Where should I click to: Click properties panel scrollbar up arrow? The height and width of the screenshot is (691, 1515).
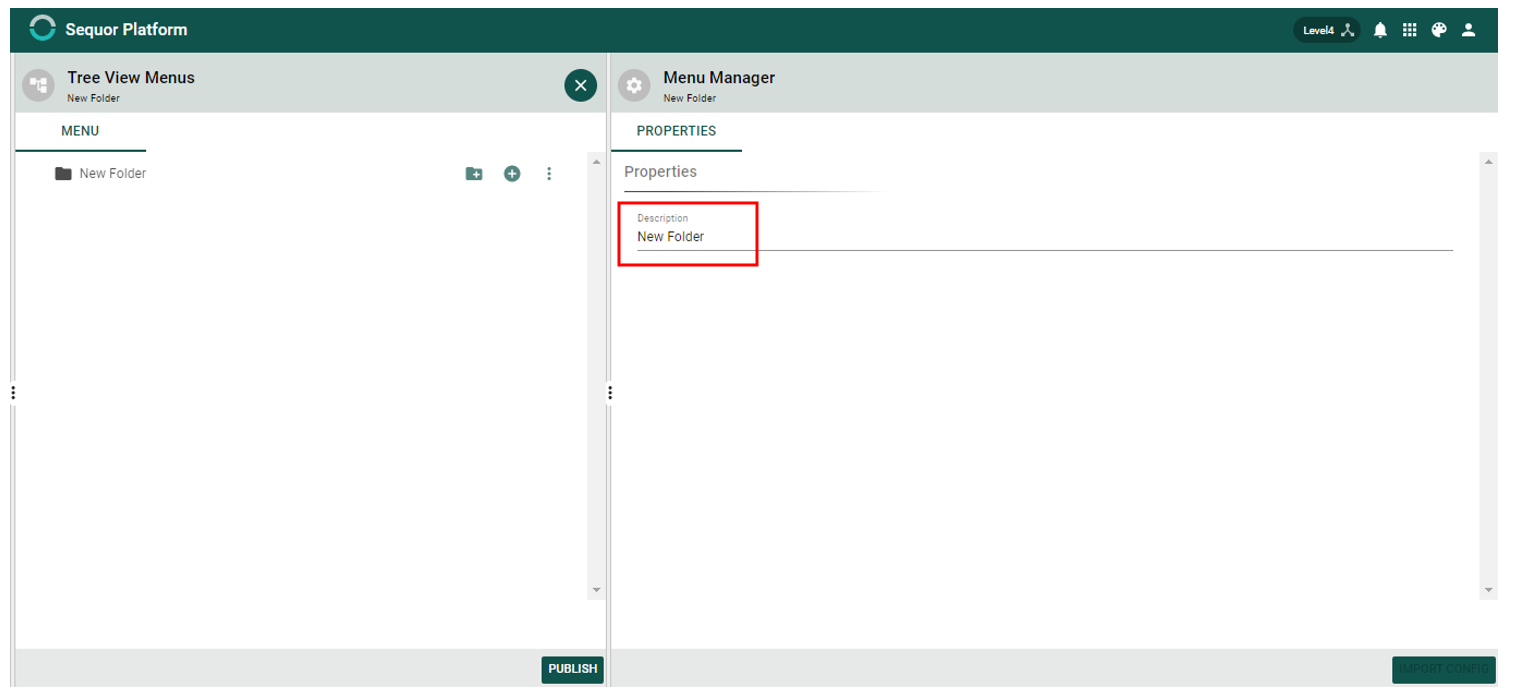click(x=1488, y=161)
